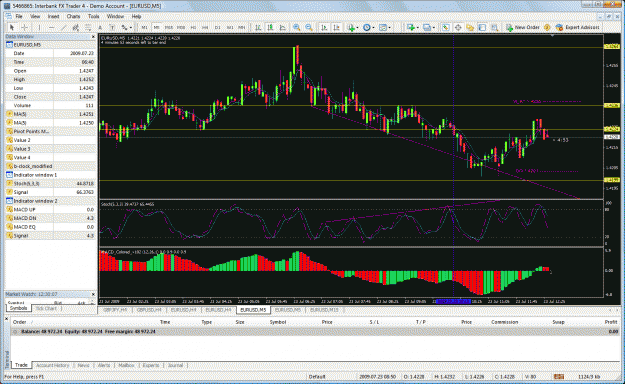Screen dimensions: 625x384
Task: Expand the periodicity dropdown arrow
Action: pos(373,28)
